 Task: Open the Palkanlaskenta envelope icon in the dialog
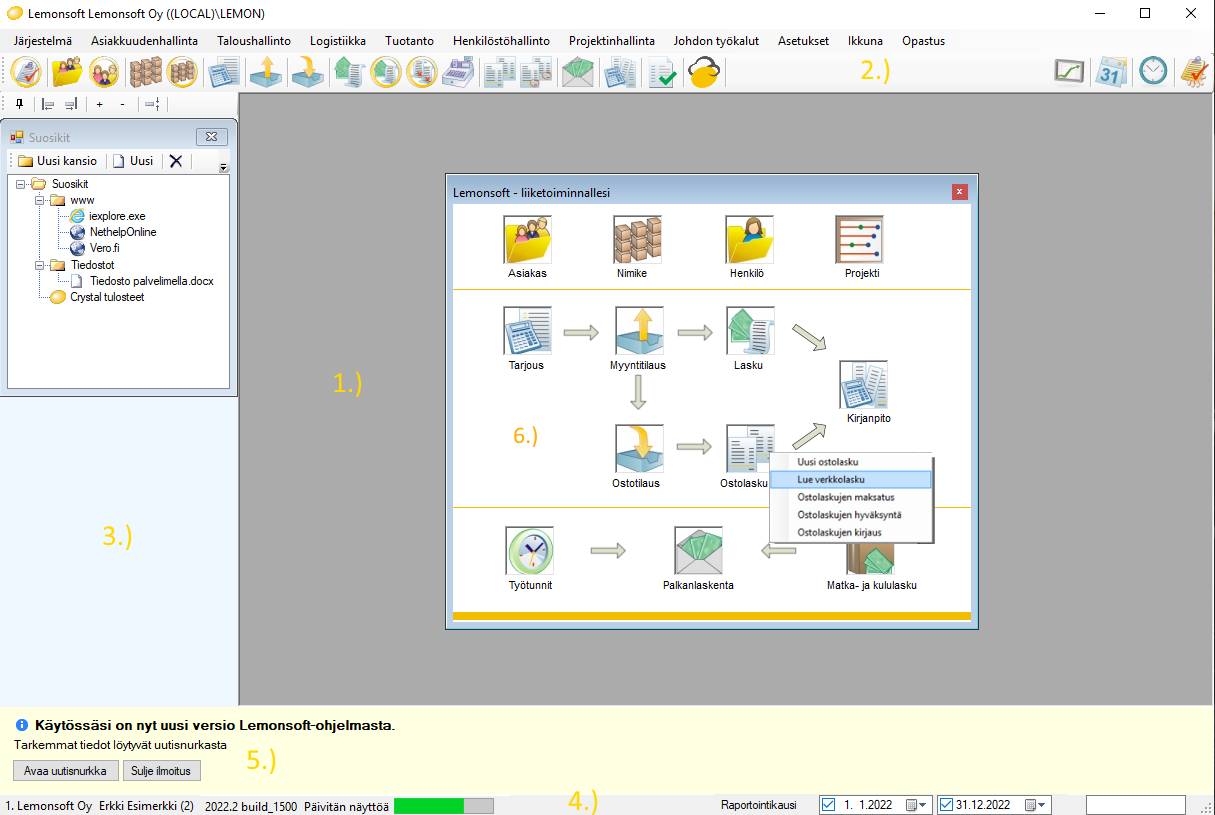pos(699,551)
